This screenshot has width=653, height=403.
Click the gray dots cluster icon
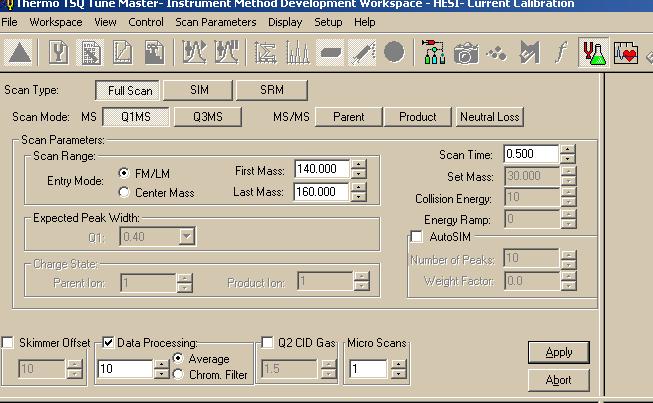coord(497,53)
